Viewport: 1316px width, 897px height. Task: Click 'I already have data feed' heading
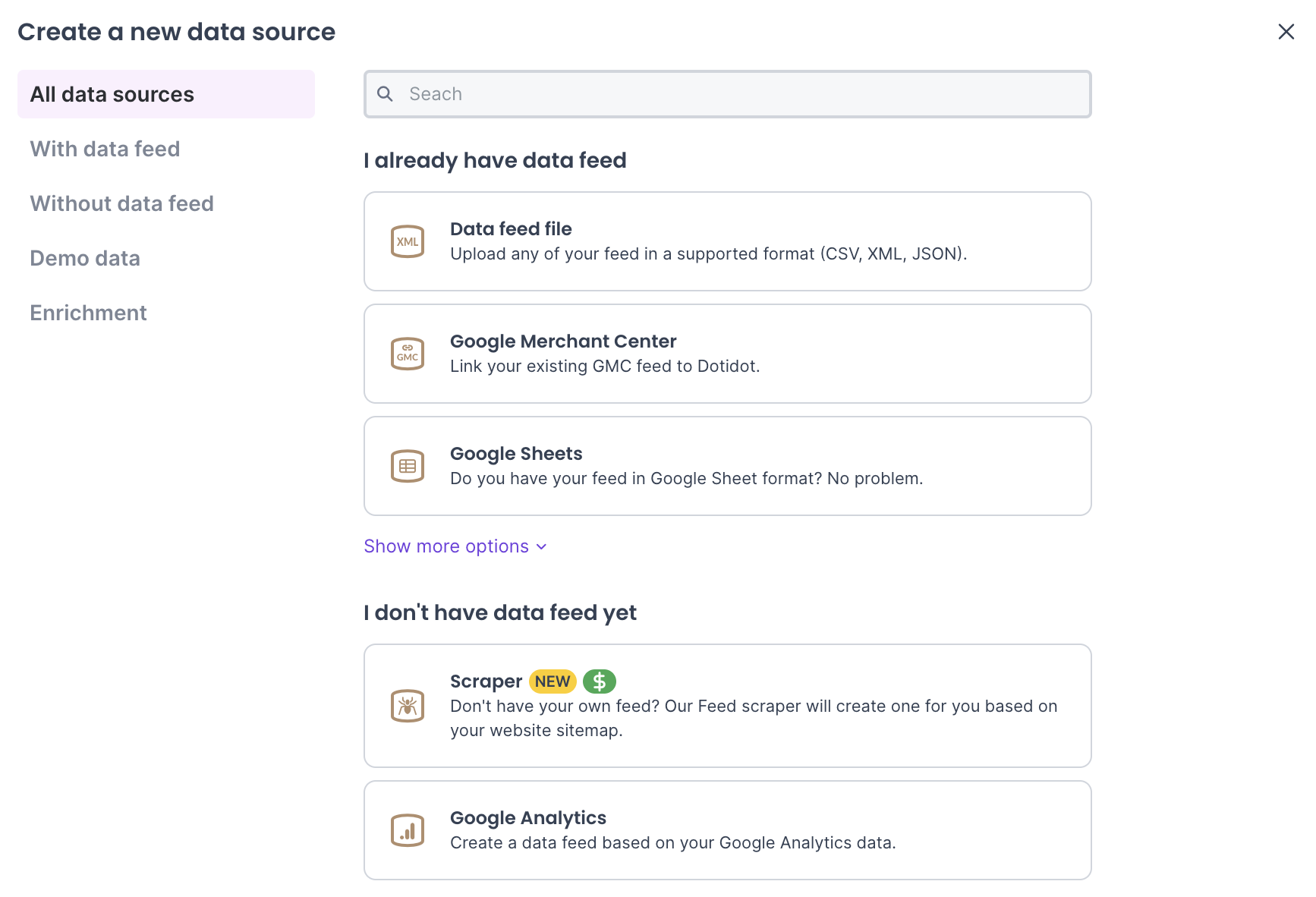(495, 160)
